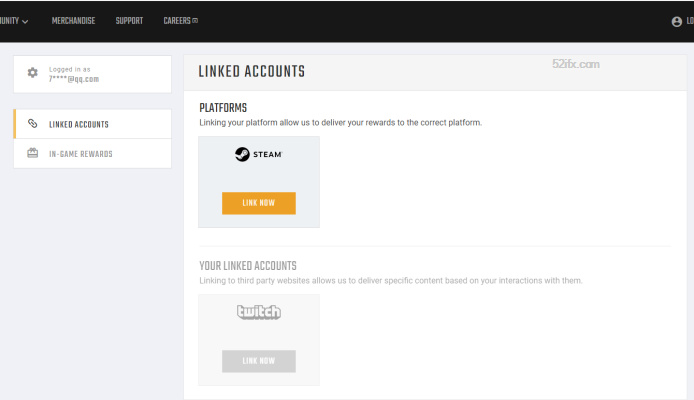Open the Careers link

point(177,21)
